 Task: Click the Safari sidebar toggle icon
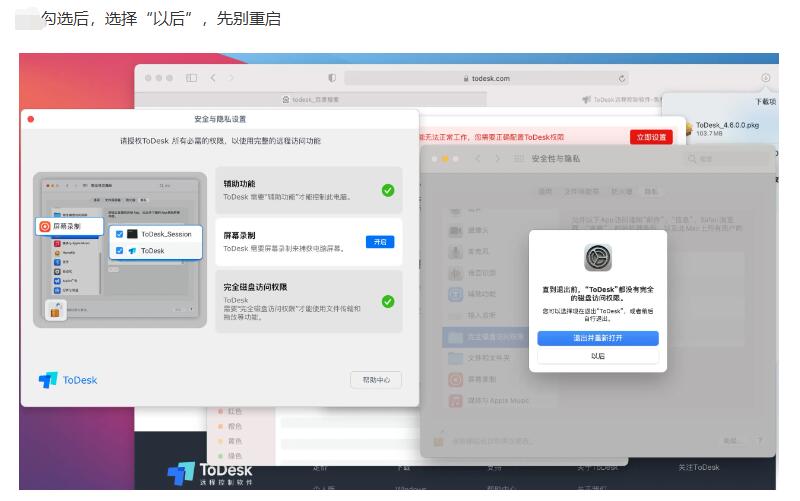[x=191, y=78]
